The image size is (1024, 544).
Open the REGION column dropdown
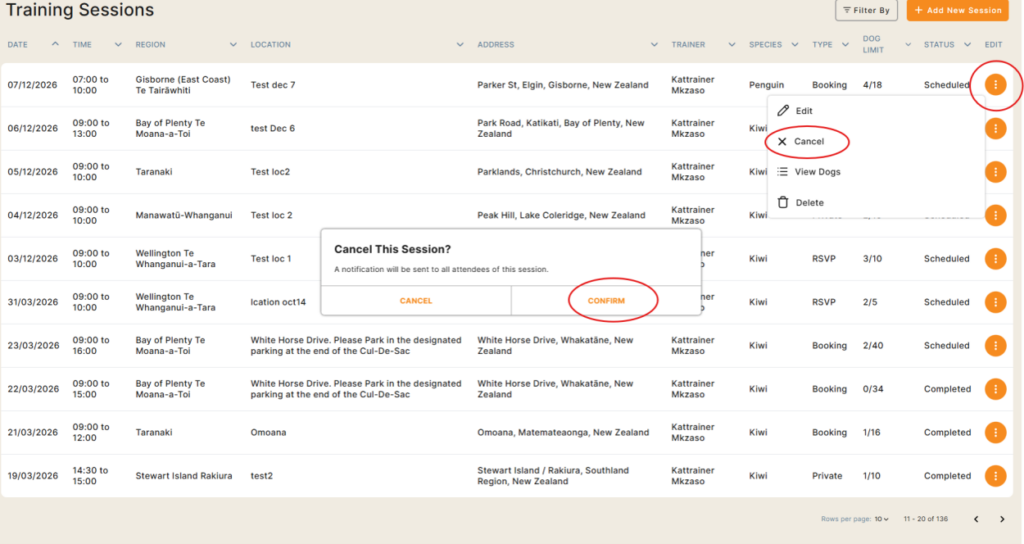233,44
